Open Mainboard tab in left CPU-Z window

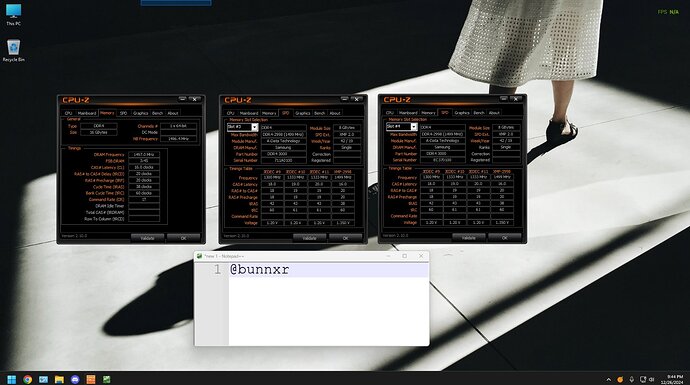tap(87, 113)
